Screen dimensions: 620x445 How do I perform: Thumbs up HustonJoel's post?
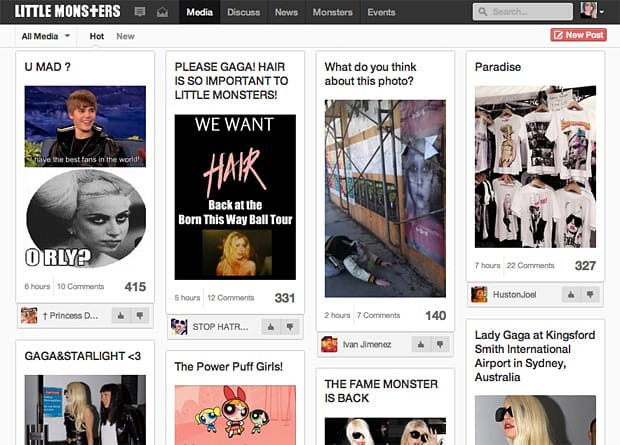571,295
